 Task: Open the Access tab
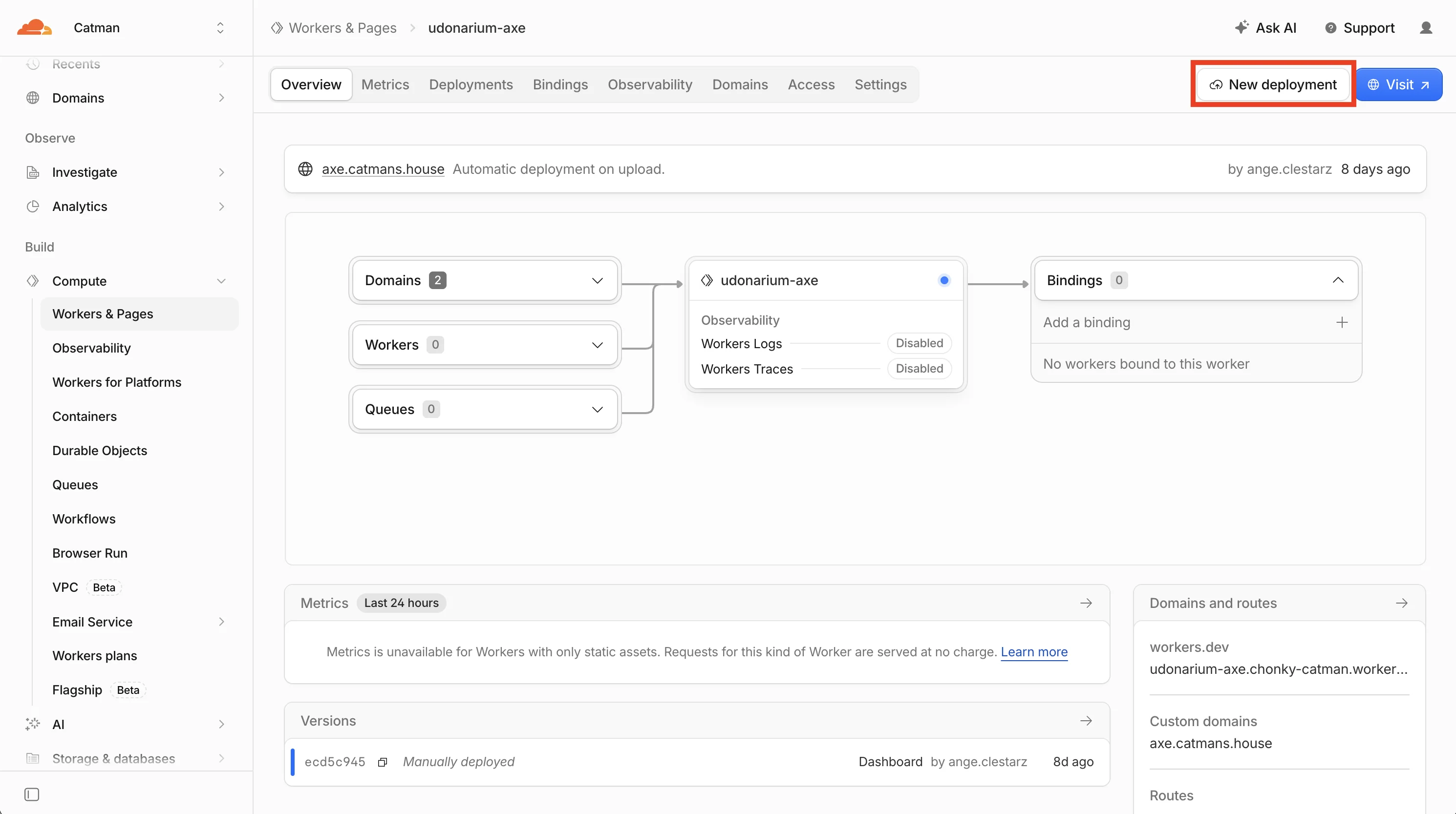[x=811, y=84]
